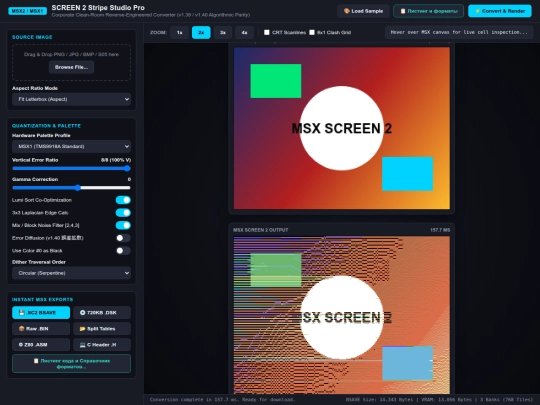Screen dimensions: 540x405
Task: Click C Header .H export button
Action: (102, 344)
